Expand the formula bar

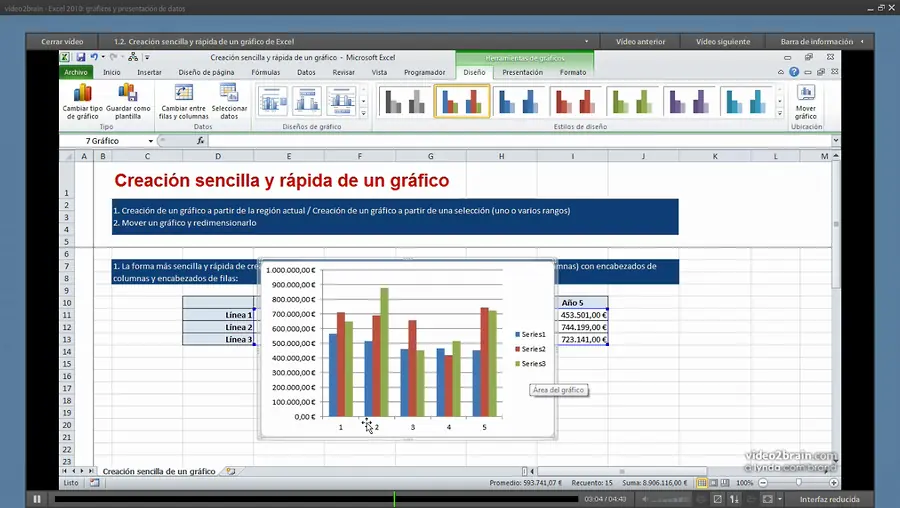click(x=836, y=141)
